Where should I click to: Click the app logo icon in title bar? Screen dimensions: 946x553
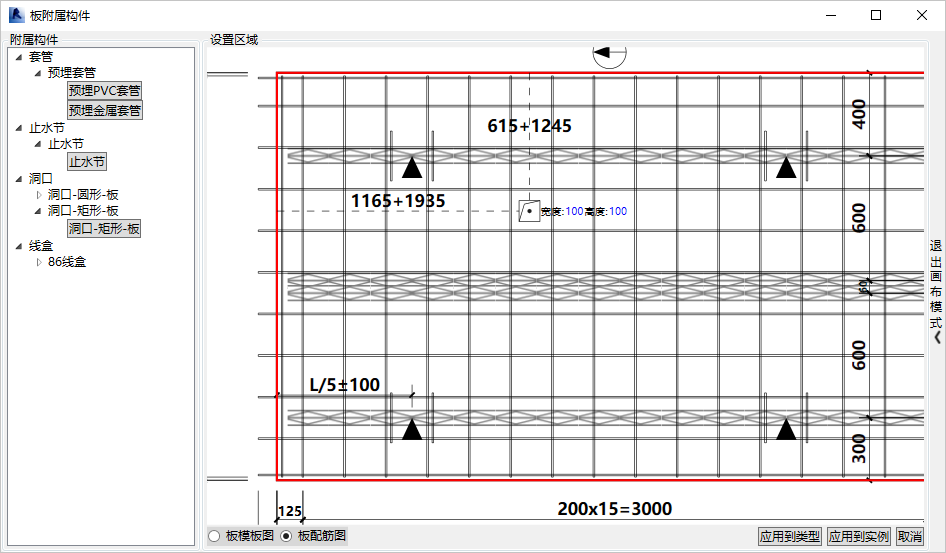coord(16,15)
